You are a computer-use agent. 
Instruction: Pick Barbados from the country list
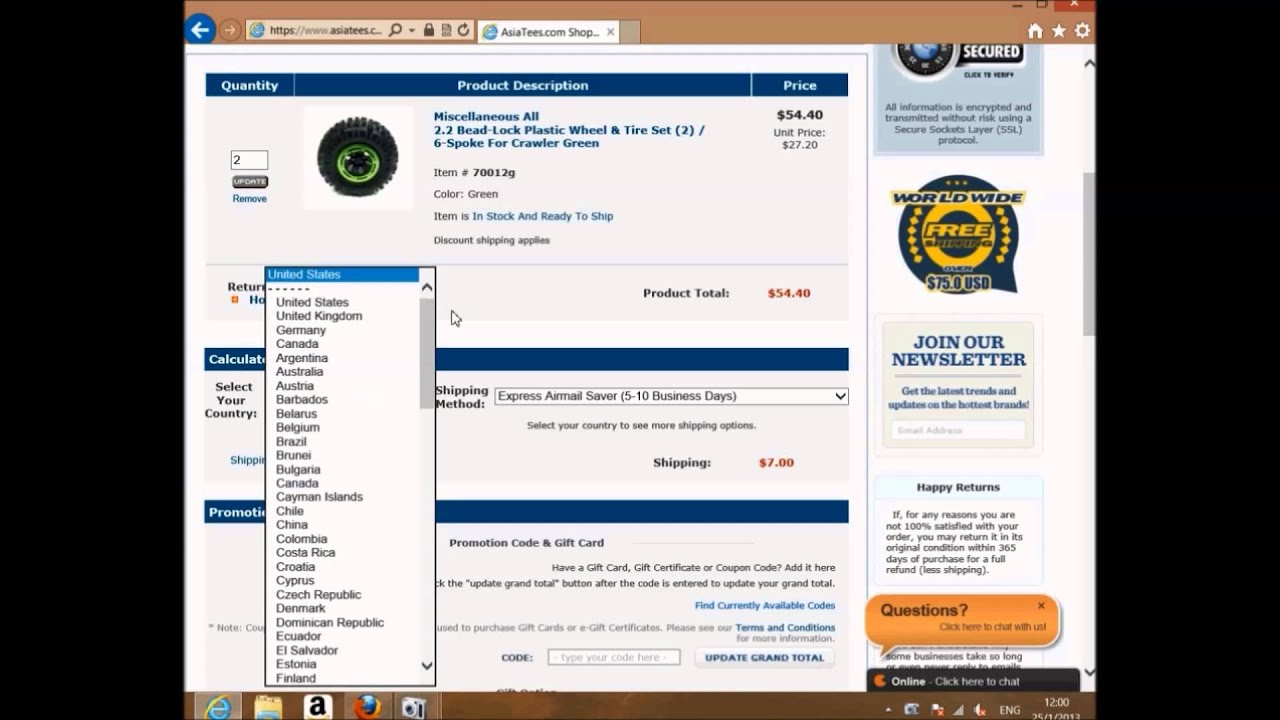[302, 400]
